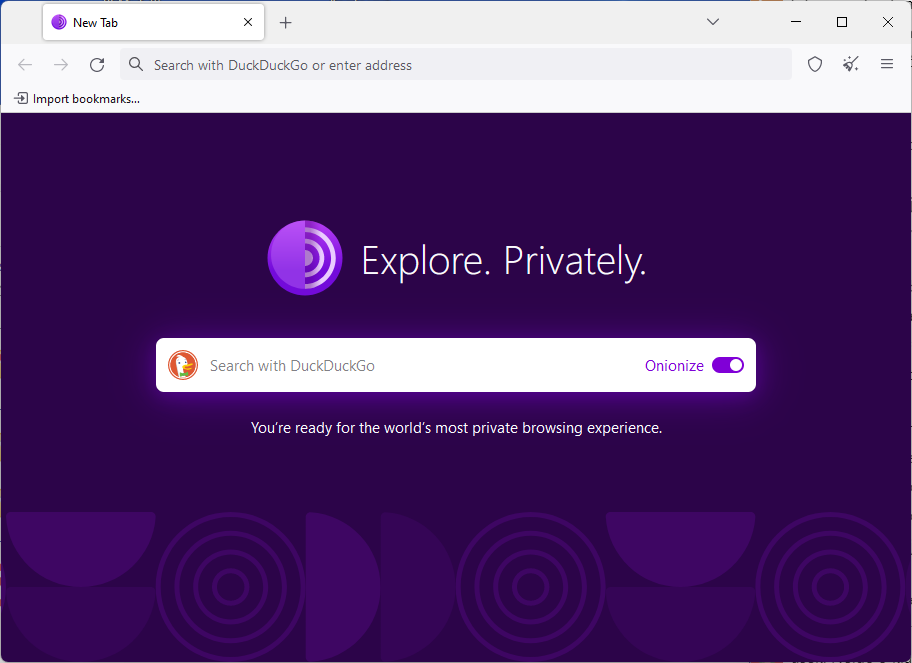Click the forward navigation arrow
Screen dimensions: 912x663
point(61,65)
